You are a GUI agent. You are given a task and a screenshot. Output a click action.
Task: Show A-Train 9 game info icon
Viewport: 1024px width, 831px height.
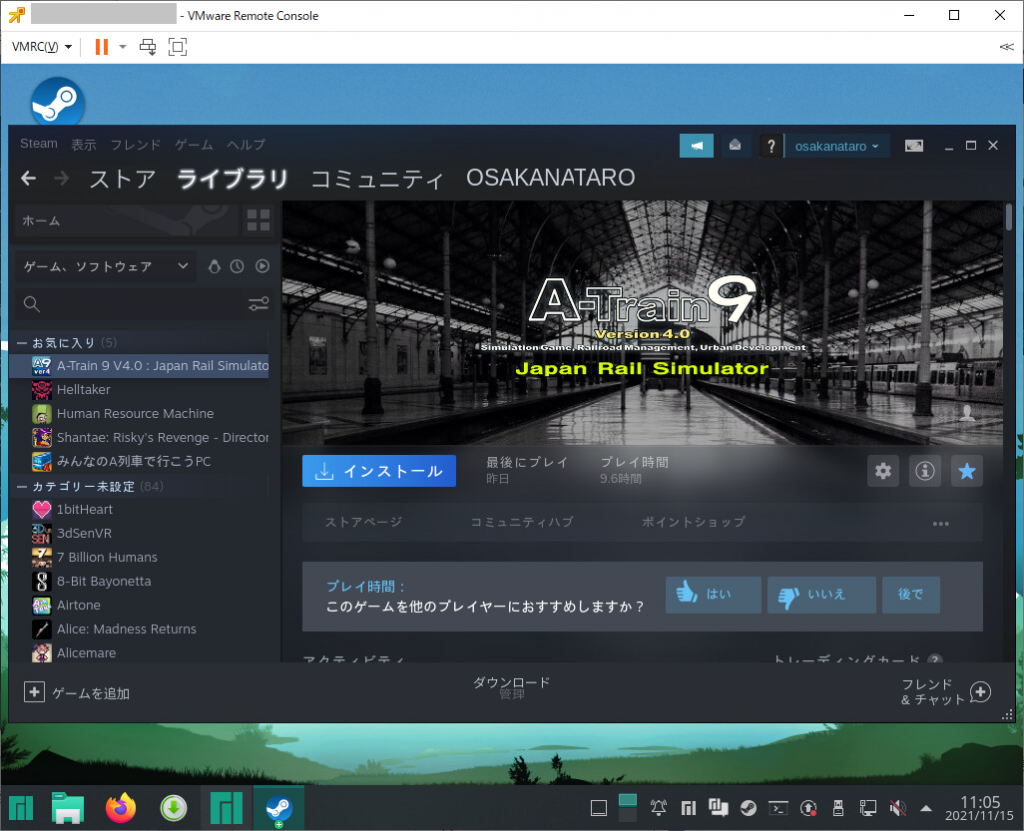point(925,471)
